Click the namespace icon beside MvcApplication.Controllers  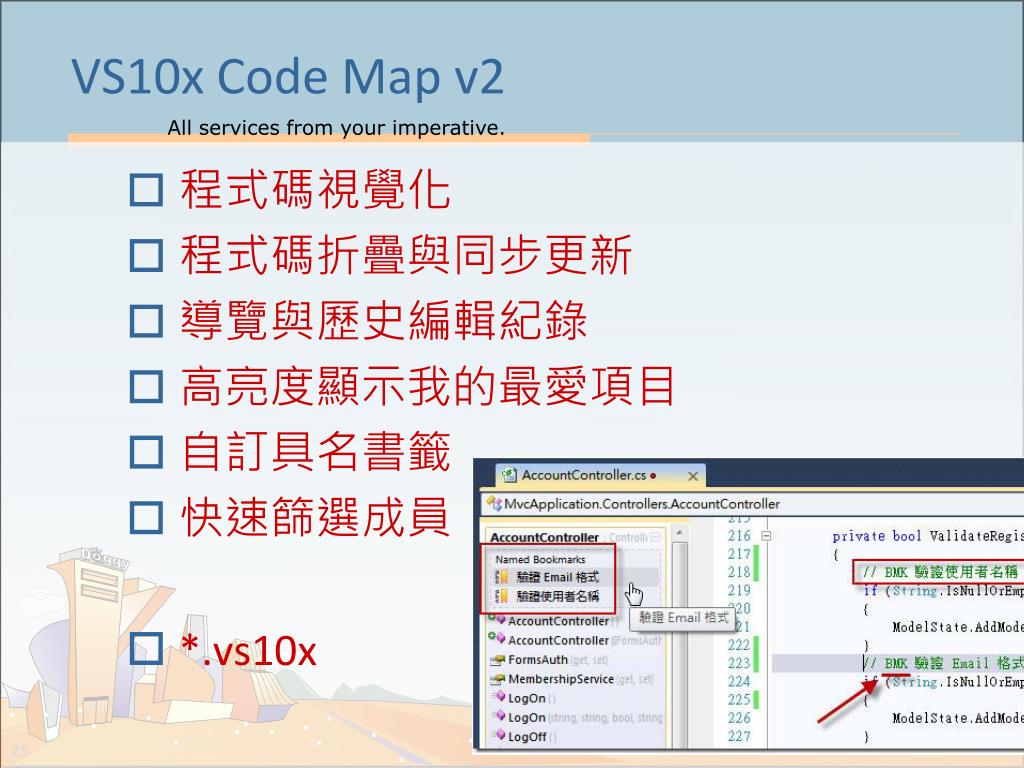point(494,504)
